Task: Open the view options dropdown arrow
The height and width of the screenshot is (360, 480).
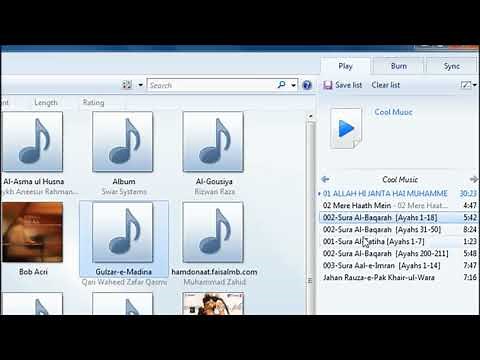Action: click(x=140, y=85)
